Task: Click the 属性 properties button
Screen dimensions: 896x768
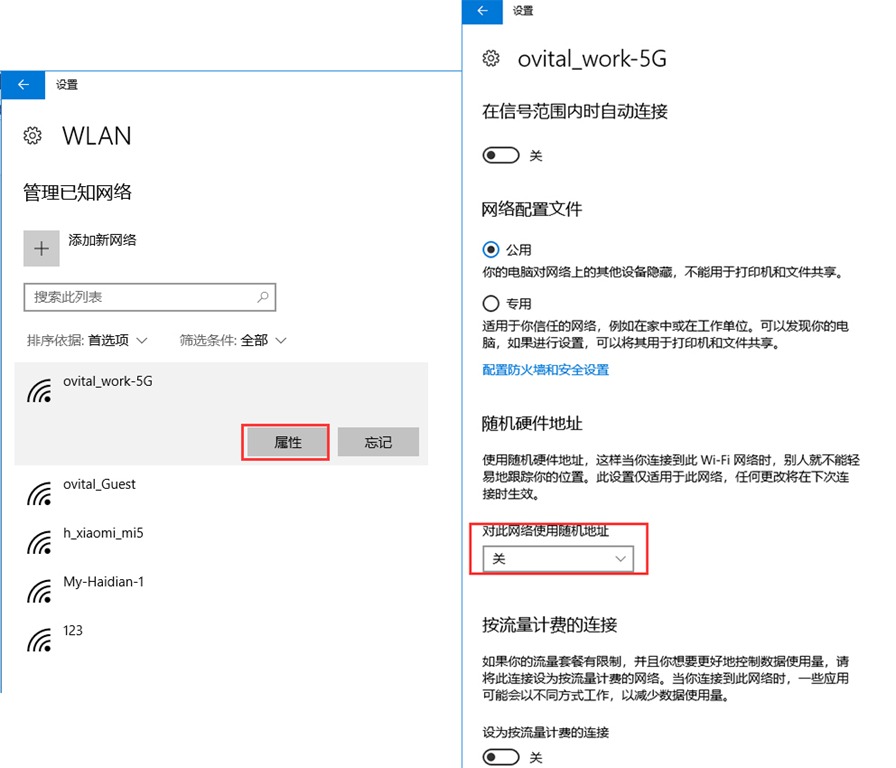Action: click(287, 442)
